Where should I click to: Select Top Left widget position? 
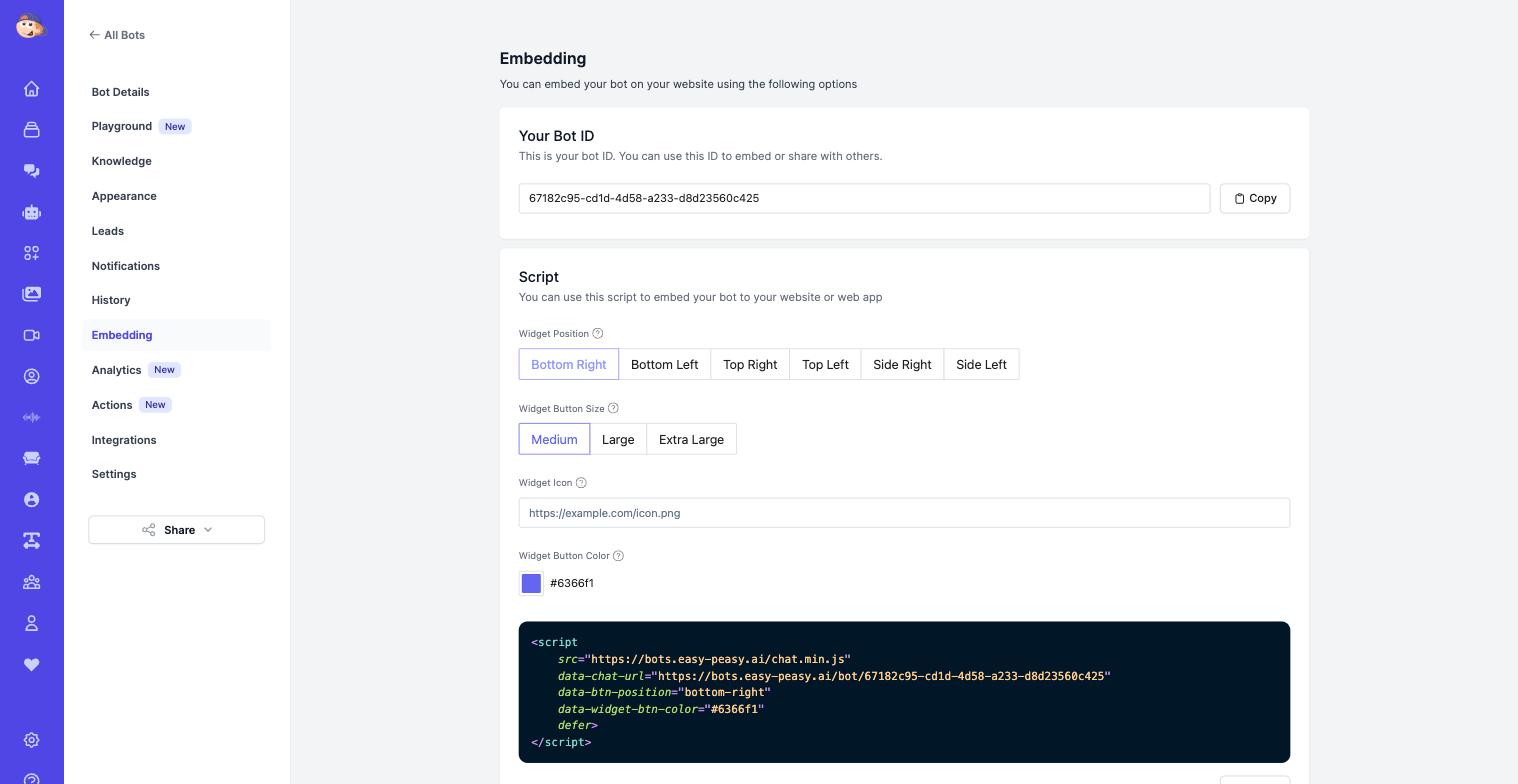[825, 365]
